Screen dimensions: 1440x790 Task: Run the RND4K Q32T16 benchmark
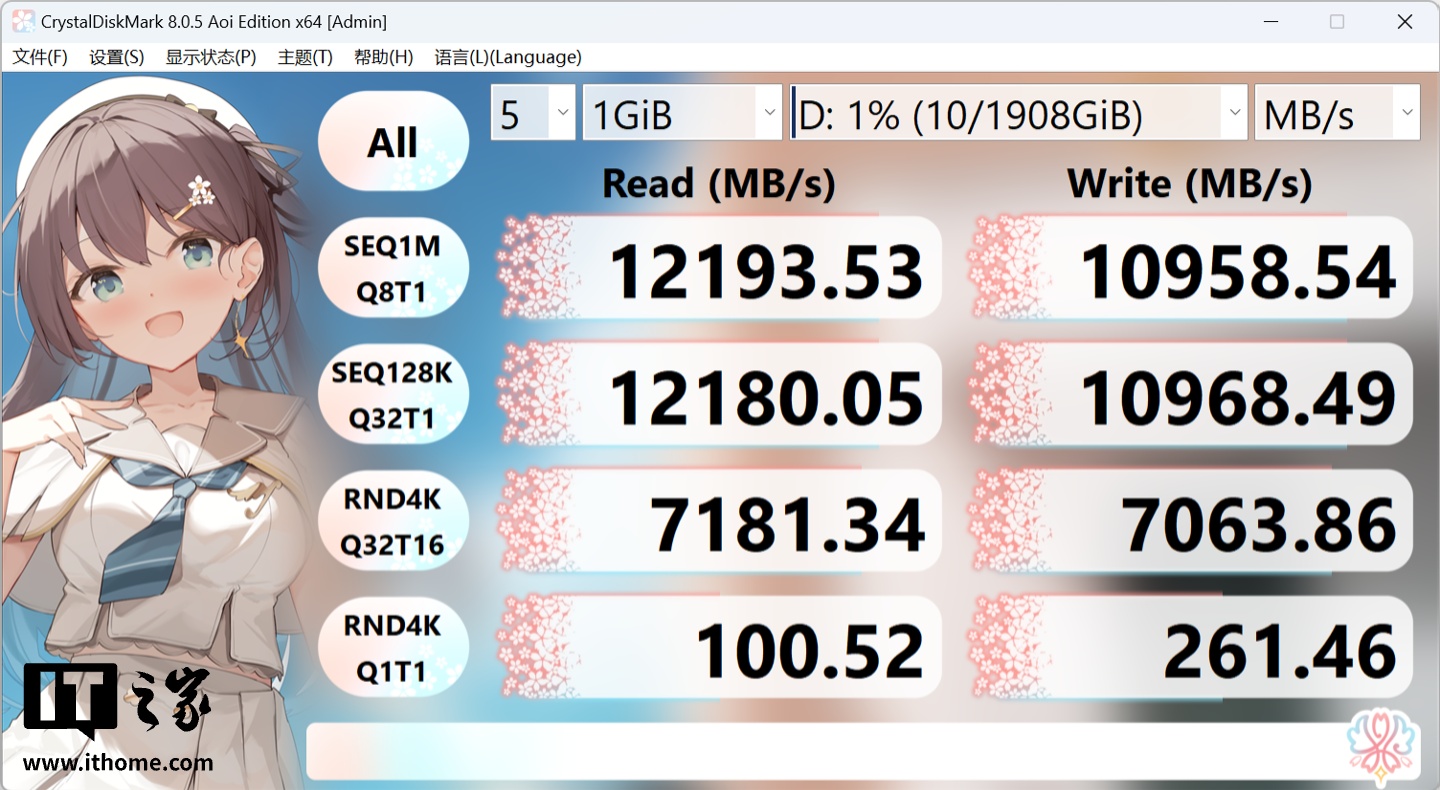coord(393,522)
